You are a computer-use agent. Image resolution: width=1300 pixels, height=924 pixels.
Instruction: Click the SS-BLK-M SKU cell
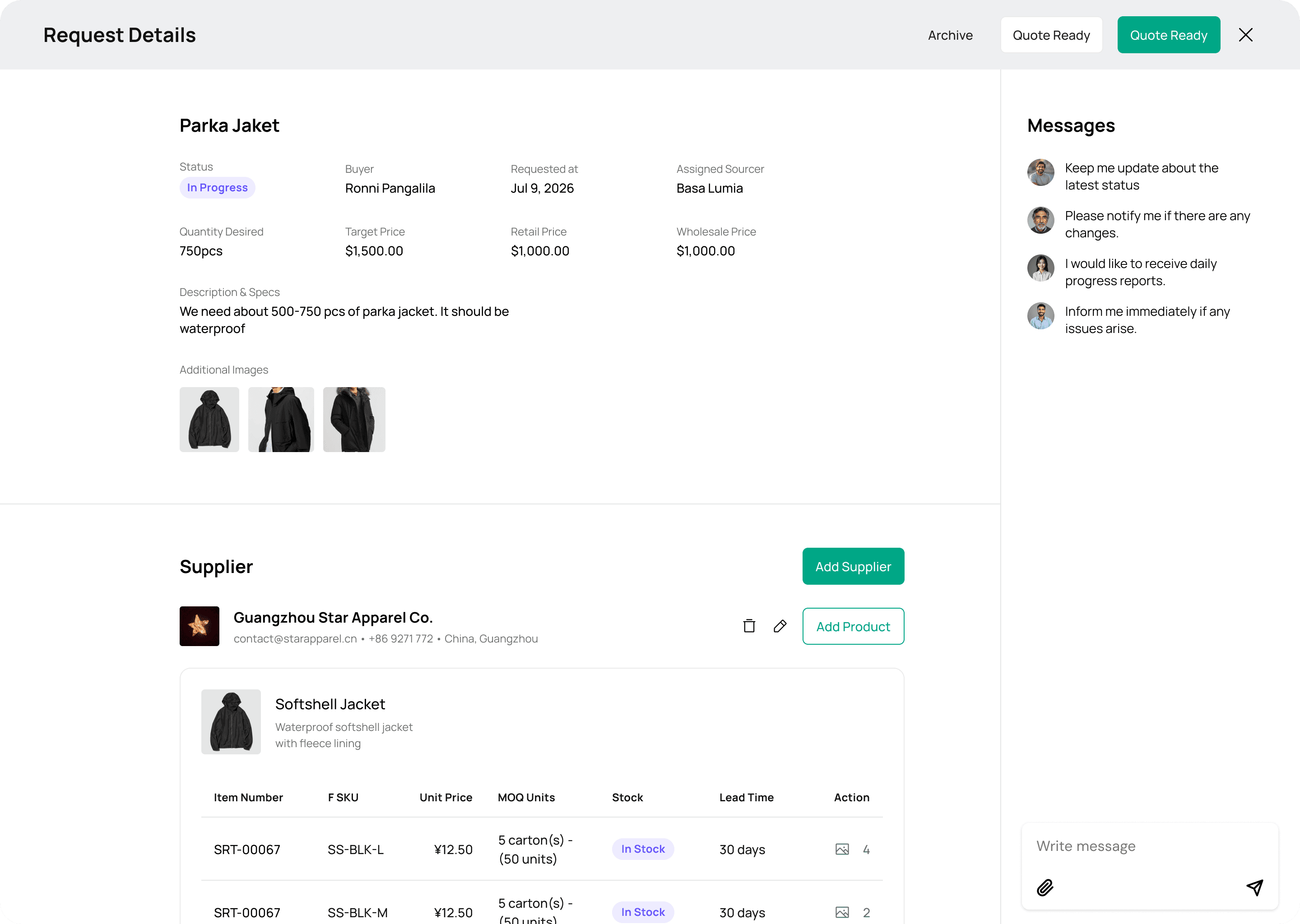tap(357, 913)
